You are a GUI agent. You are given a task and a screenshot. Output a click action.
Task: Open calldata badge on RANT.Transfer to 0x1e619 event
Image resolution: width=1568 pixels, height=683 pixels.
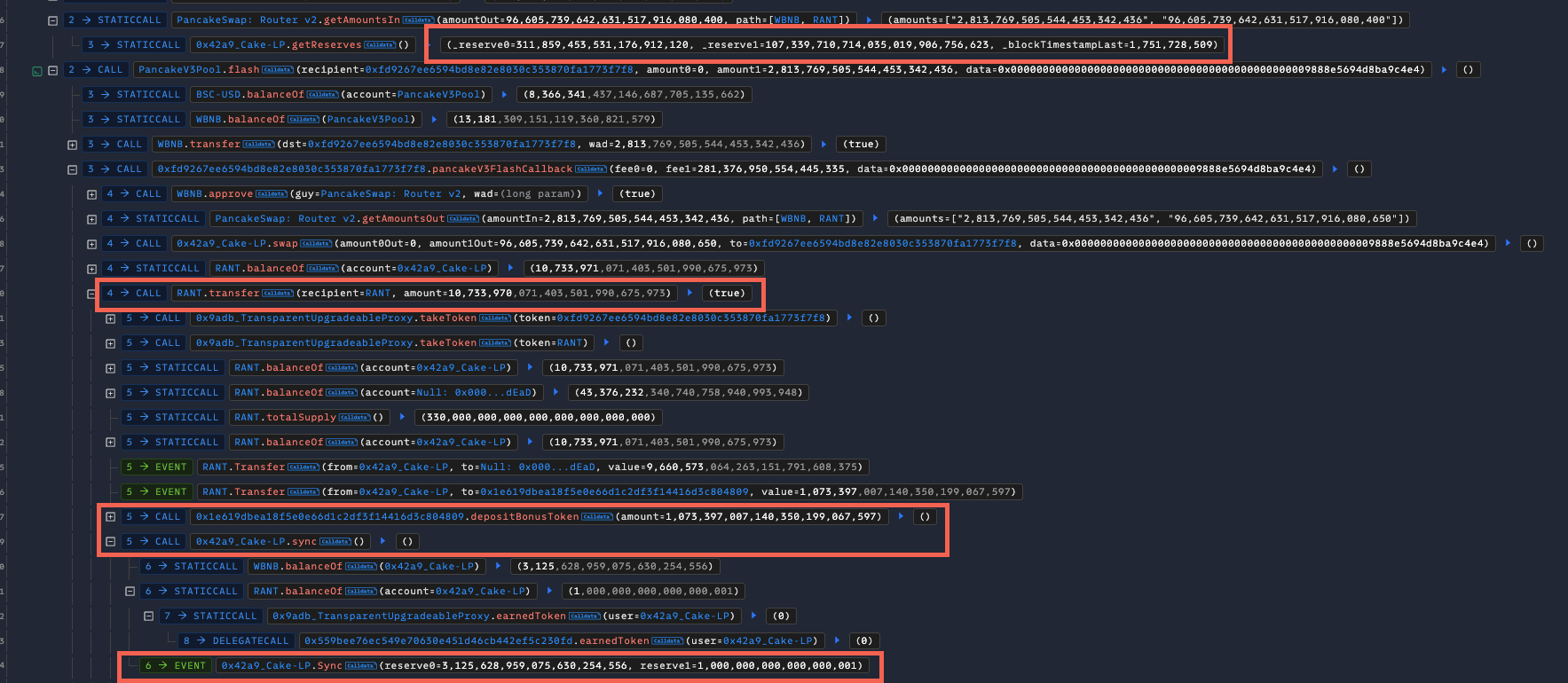[303, 491]
